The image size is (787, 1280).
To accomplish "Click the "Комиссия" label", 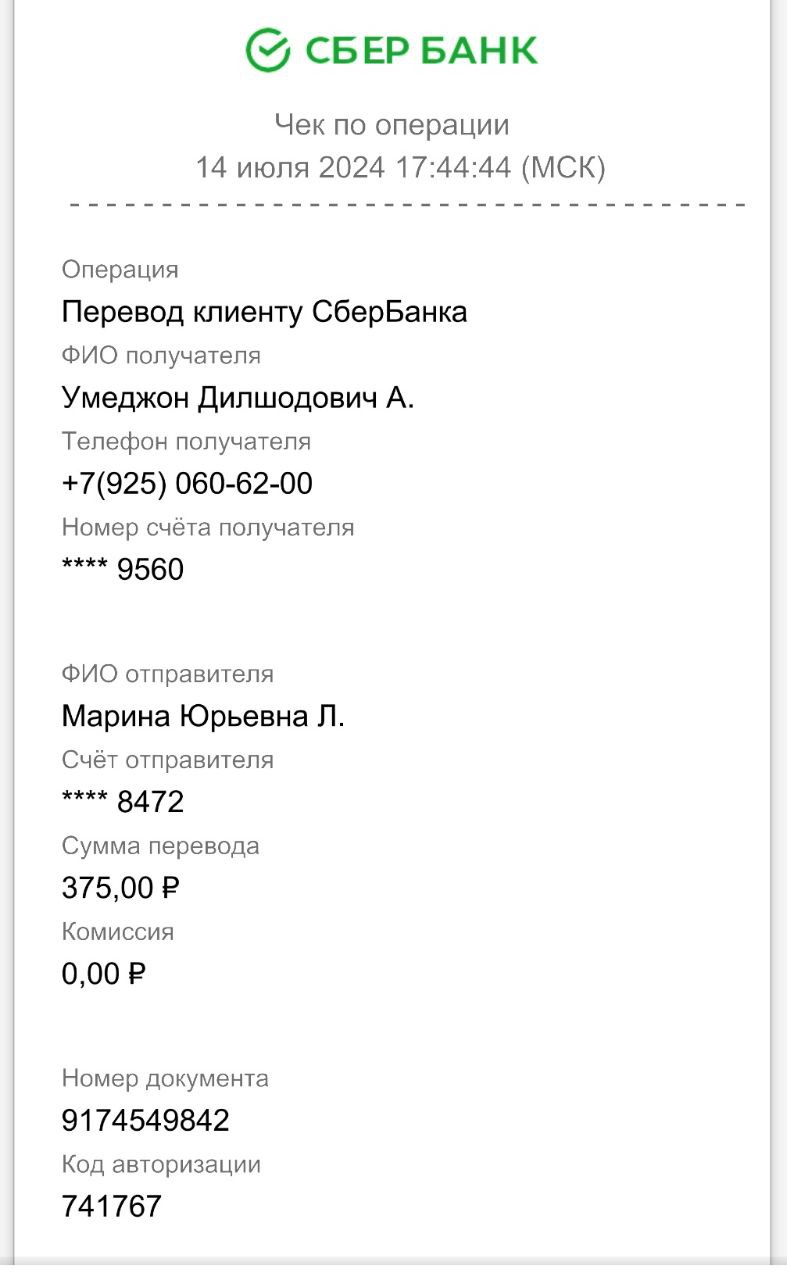I will pos(118,932).
